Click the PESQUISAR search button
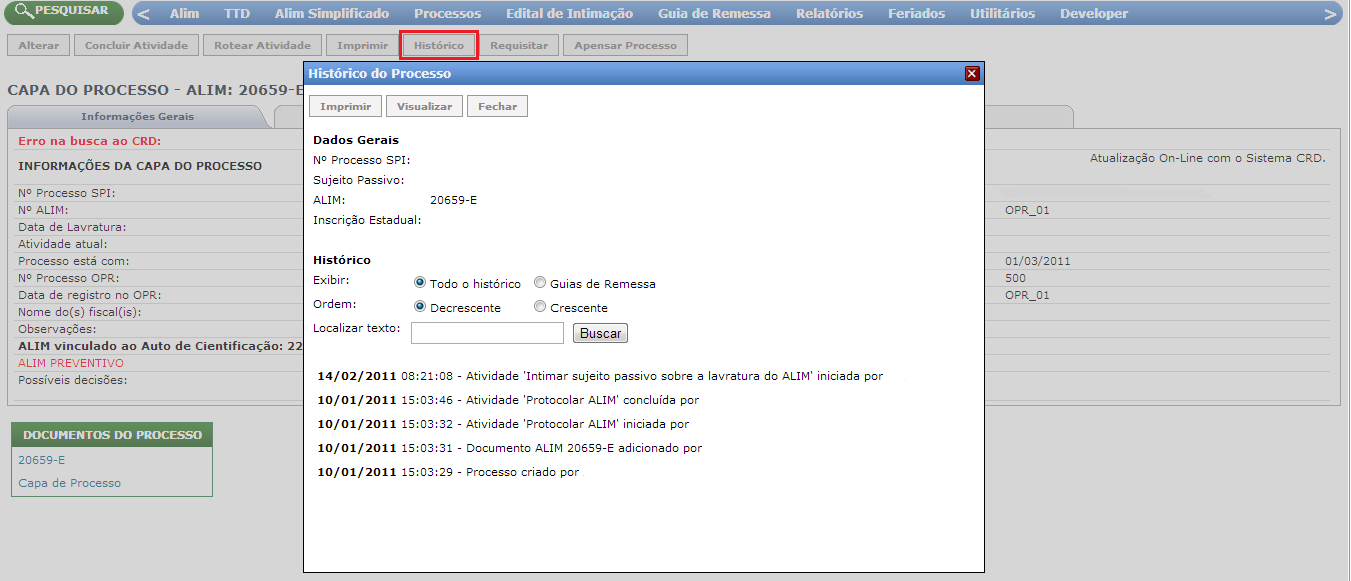Image resolution: width=1351 pixels, height=581 pixels. (63, 12)
